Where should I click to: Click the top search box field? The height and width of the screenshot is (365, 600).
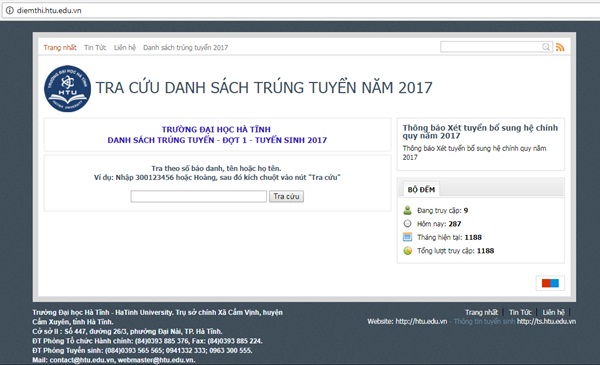[x=491, y=47]
